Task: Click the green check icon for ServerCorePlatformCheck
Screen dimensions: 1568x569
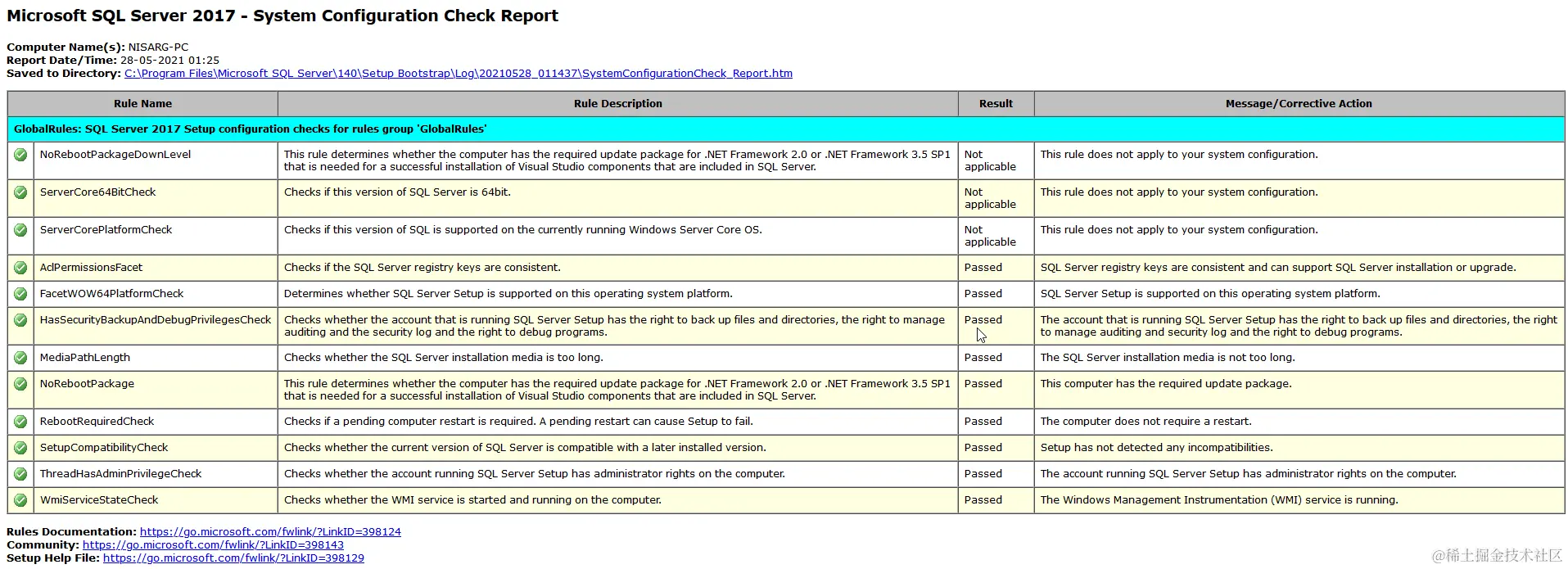Action: 20,230
